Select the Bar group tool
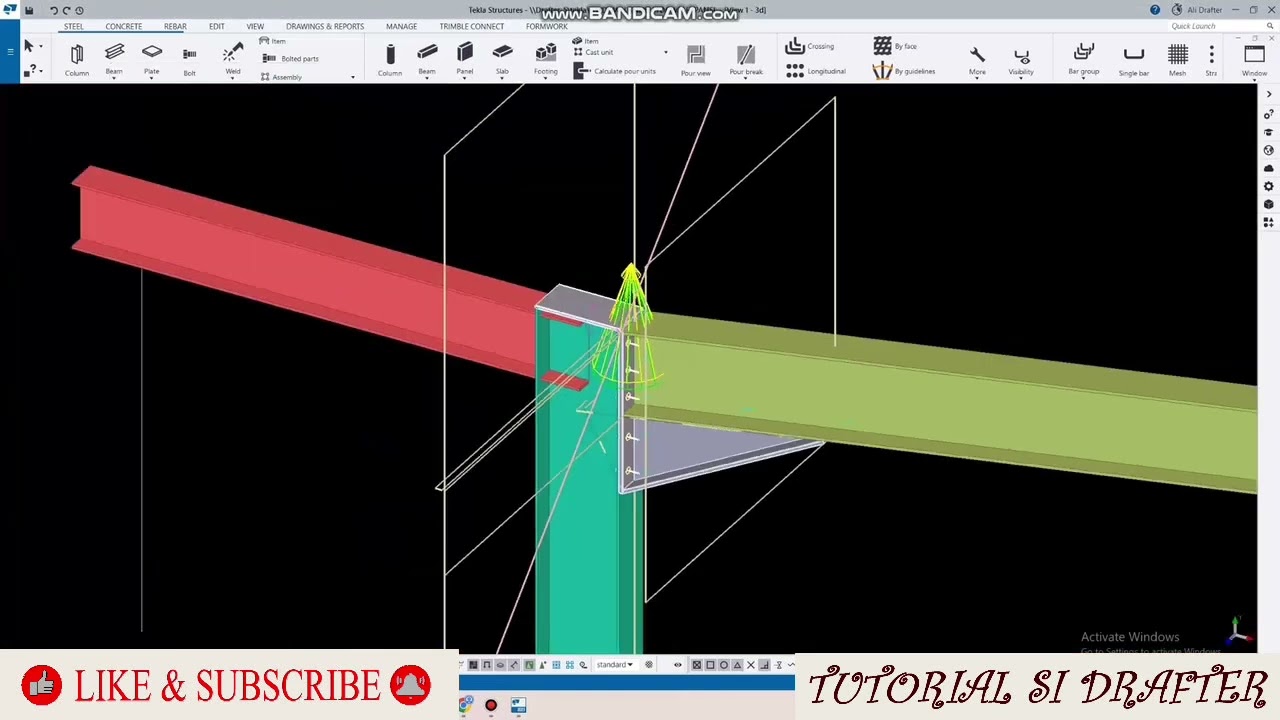The width and height of the screenshot is (1280, 720). coord(1083,59)
